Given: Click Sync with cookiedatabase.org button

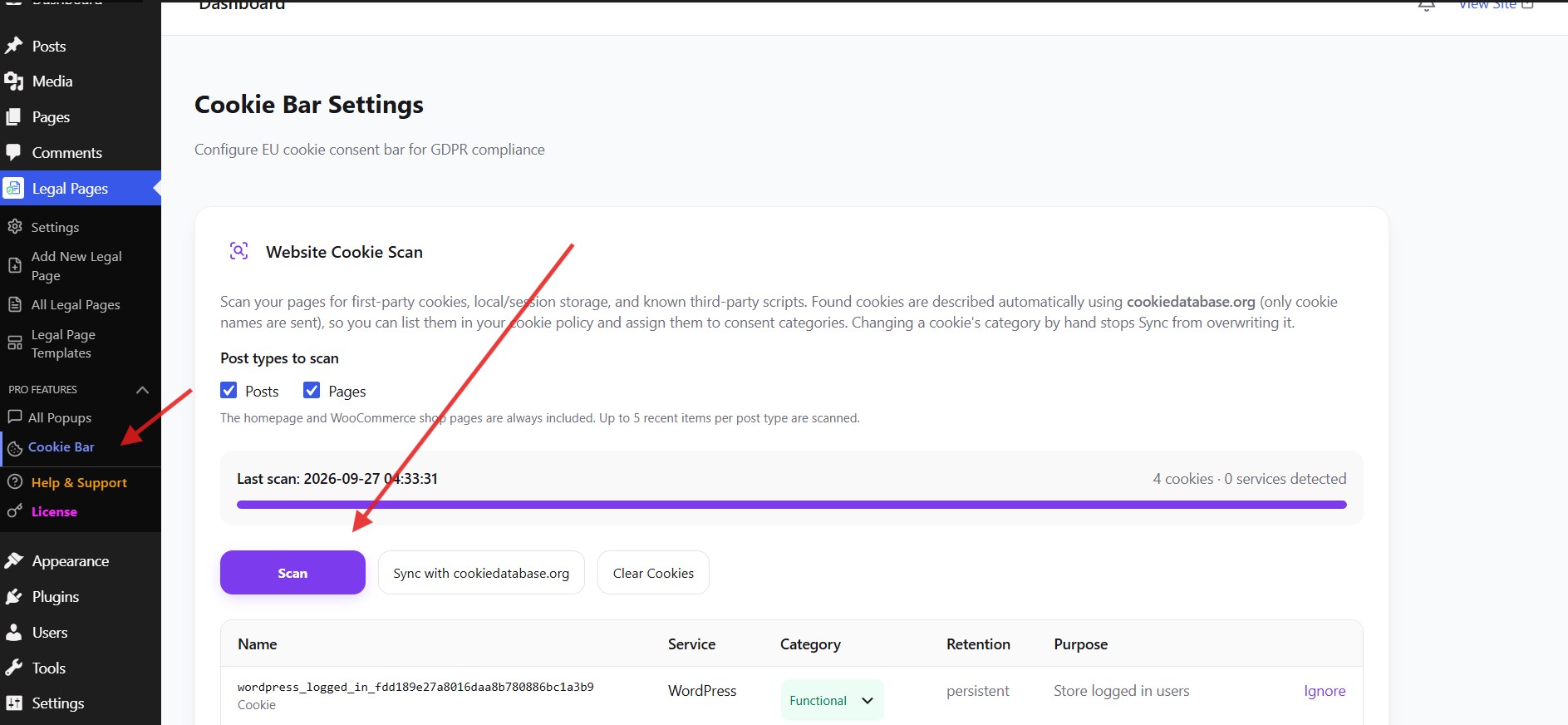Looking at the screenshot, I should click(481, 573).
